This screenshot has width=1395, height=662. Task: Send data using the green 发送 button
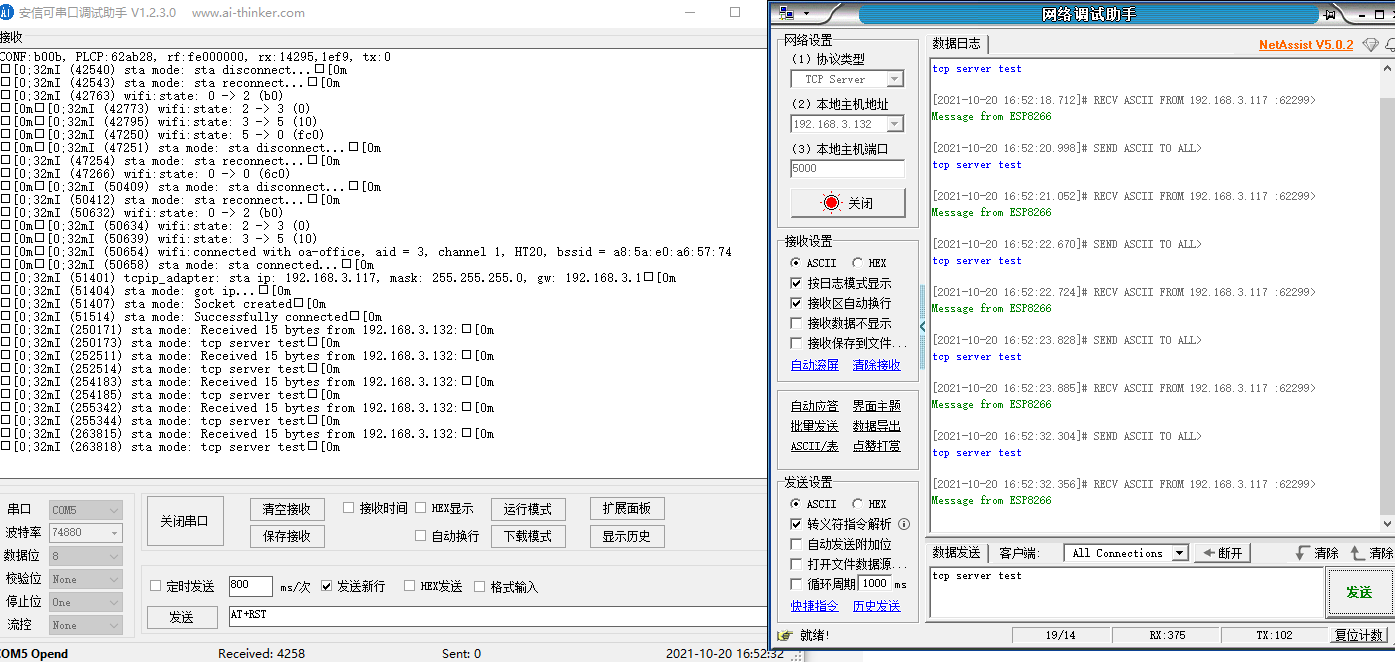pos(1362,591)
